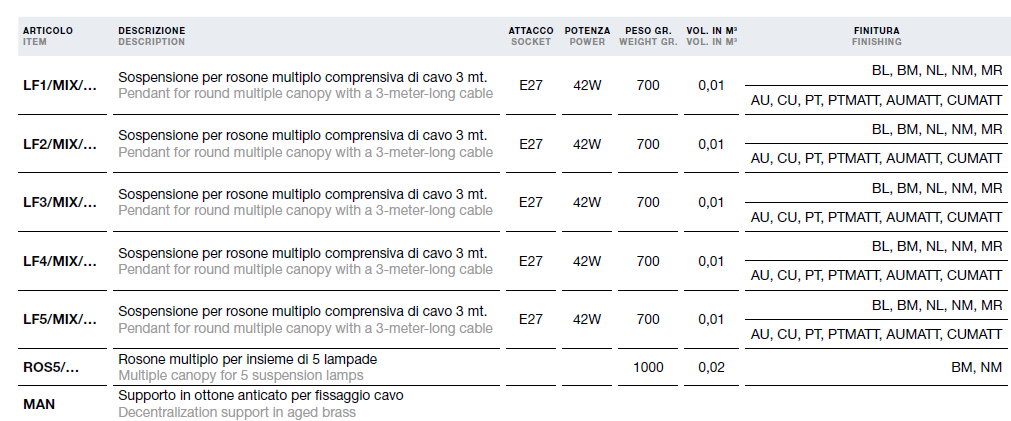Select the MAN article code

tap(39, 404)
